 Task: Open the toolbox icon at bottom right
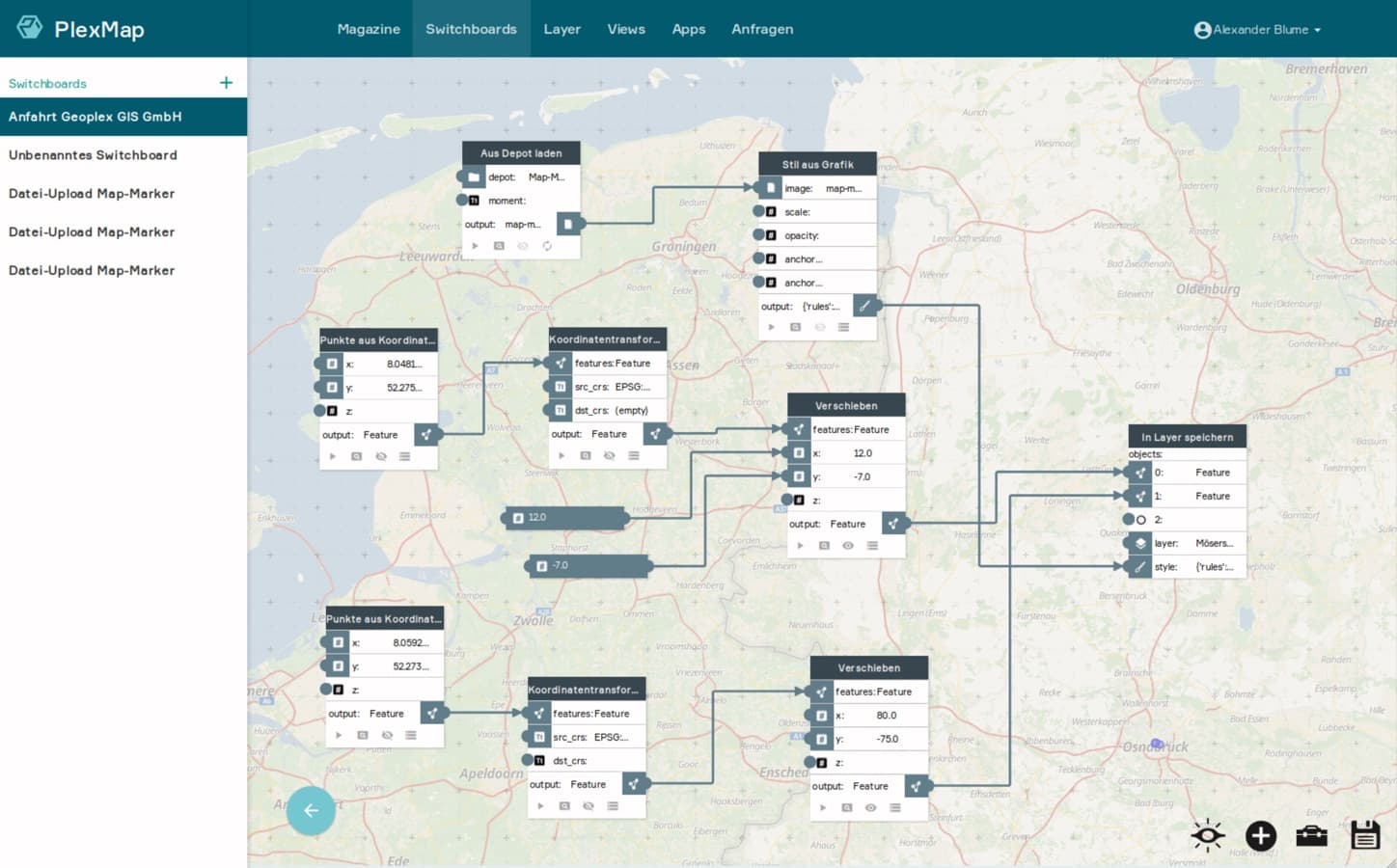[x=1312, y=835]
